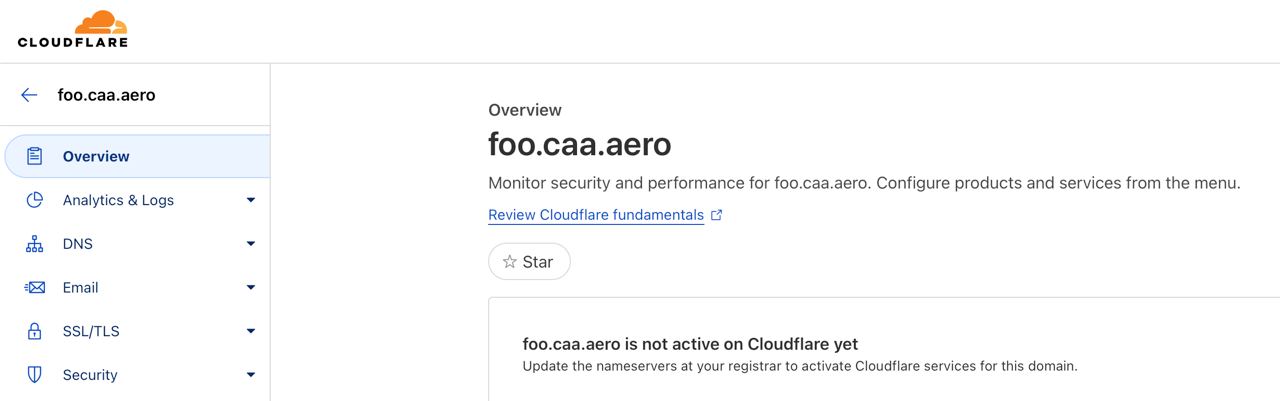Click the Security shield icon
Image resolution: width=1280 pixels, height=401 pixels.
[x=35, y=375]
